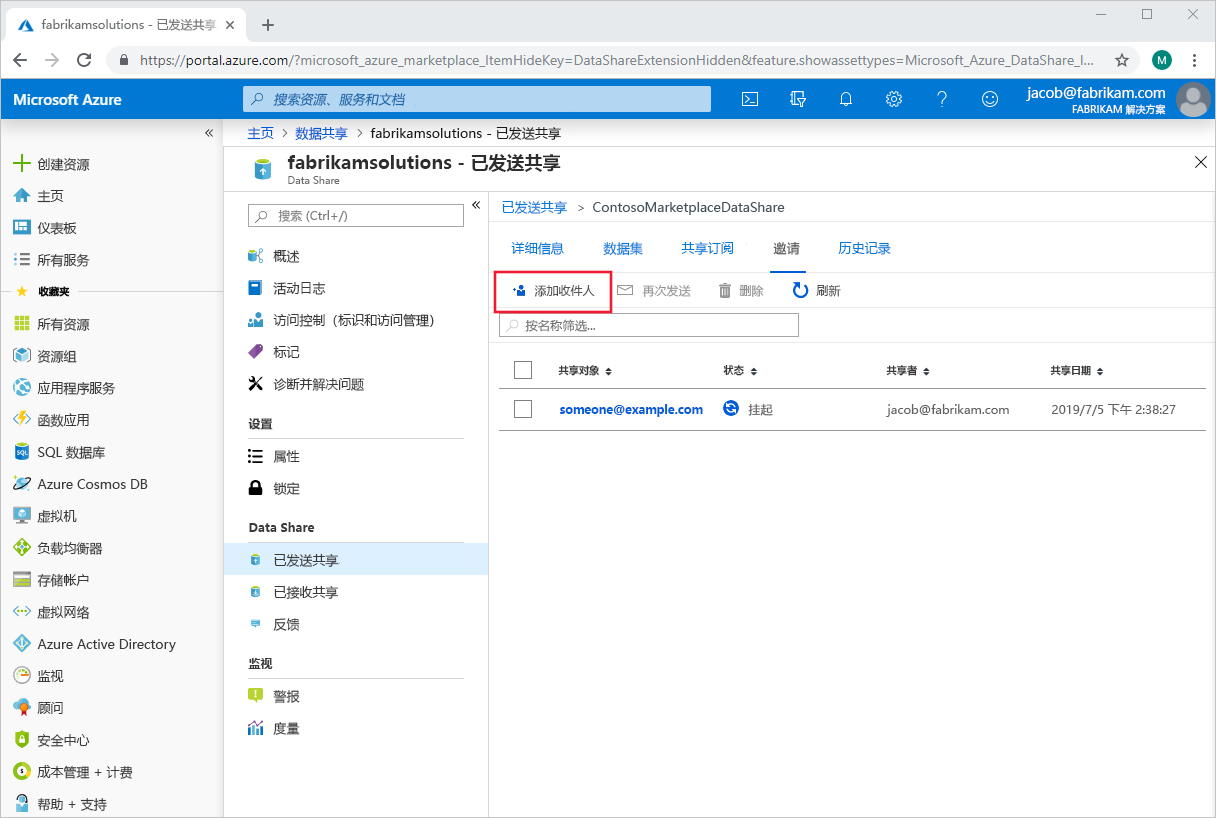Open the someone@example.com link
1216x818 pixels.
[x=630, y=409]
